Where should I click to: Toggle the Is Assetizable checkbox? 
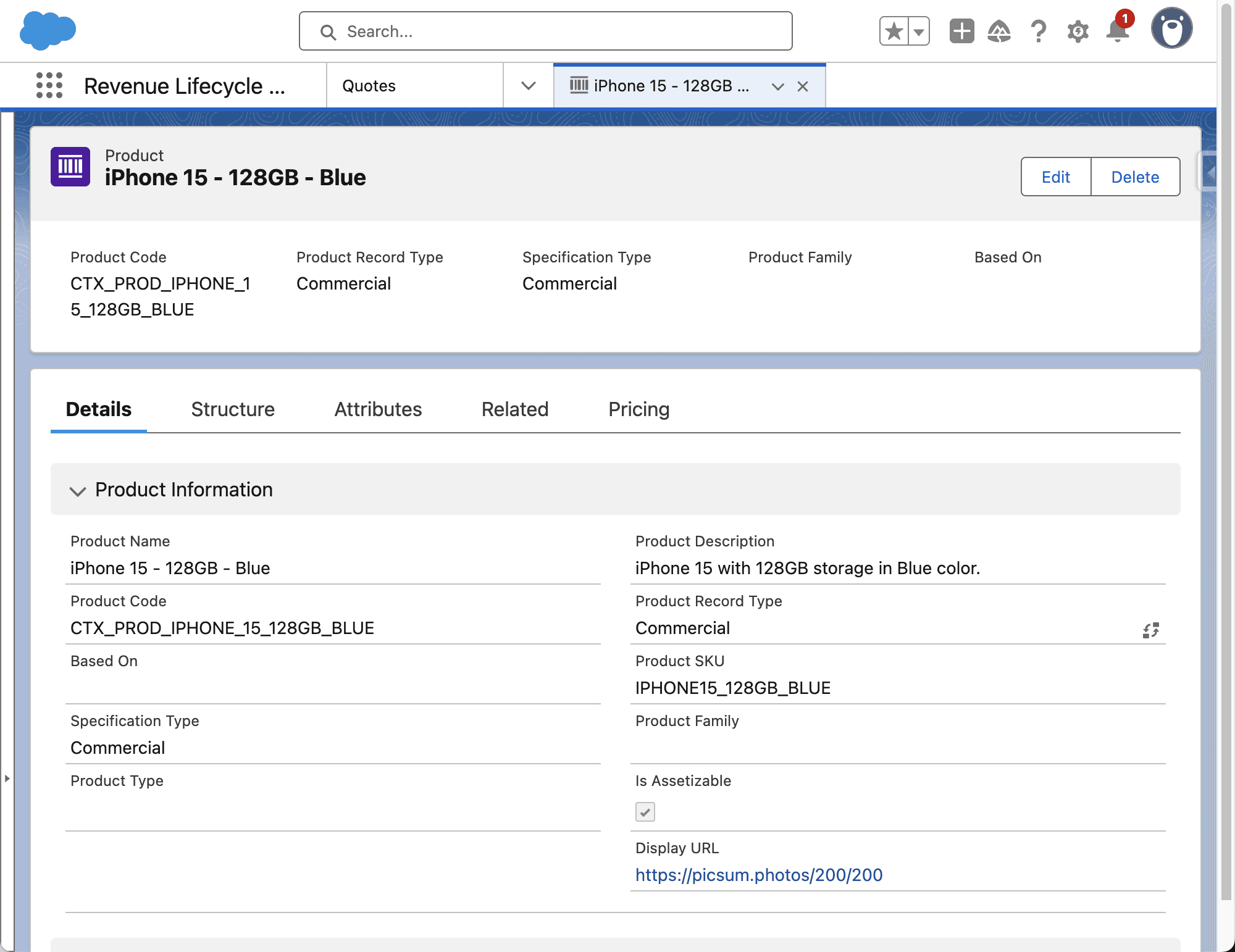(x=645, y=812)
